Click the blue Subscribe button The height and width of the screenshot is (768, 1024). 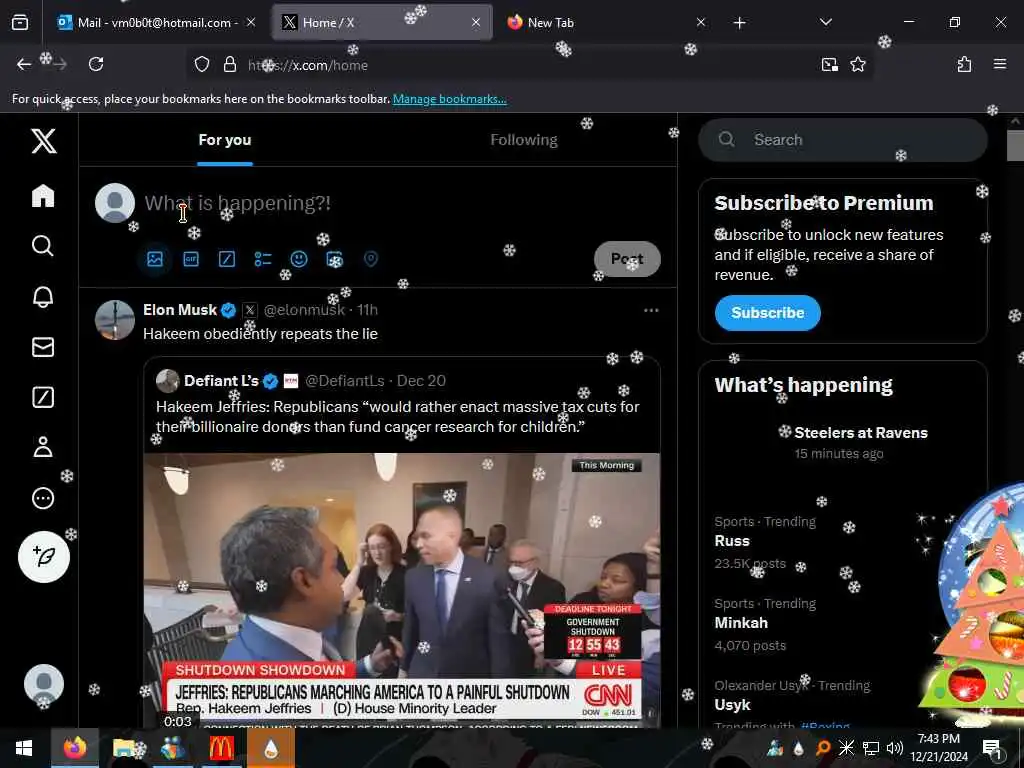pyautogui.click(x=767, y=313)
